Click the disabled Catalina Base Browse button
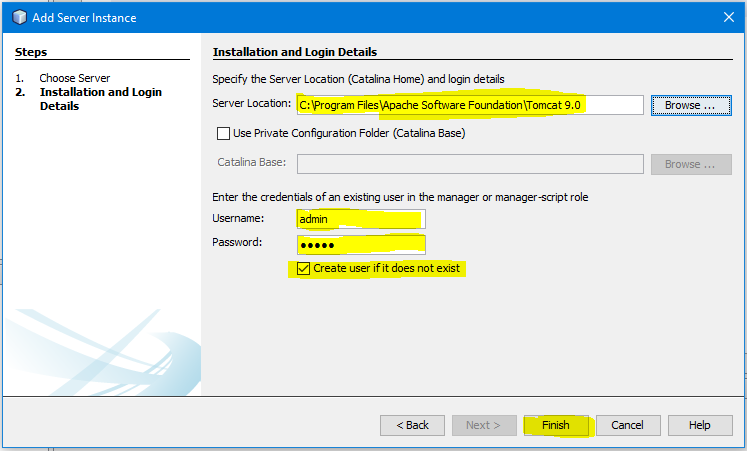 point(691,164)
